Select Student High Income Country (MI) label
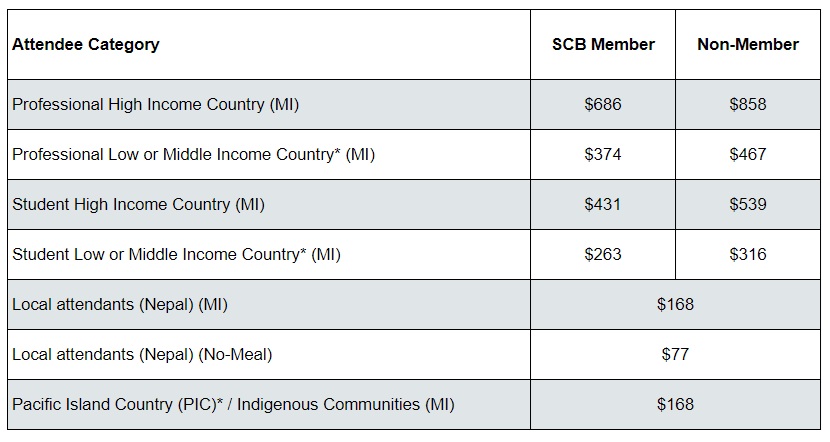Image resolution: width=830 pixels, height=442 pixels. coord(138,205)
